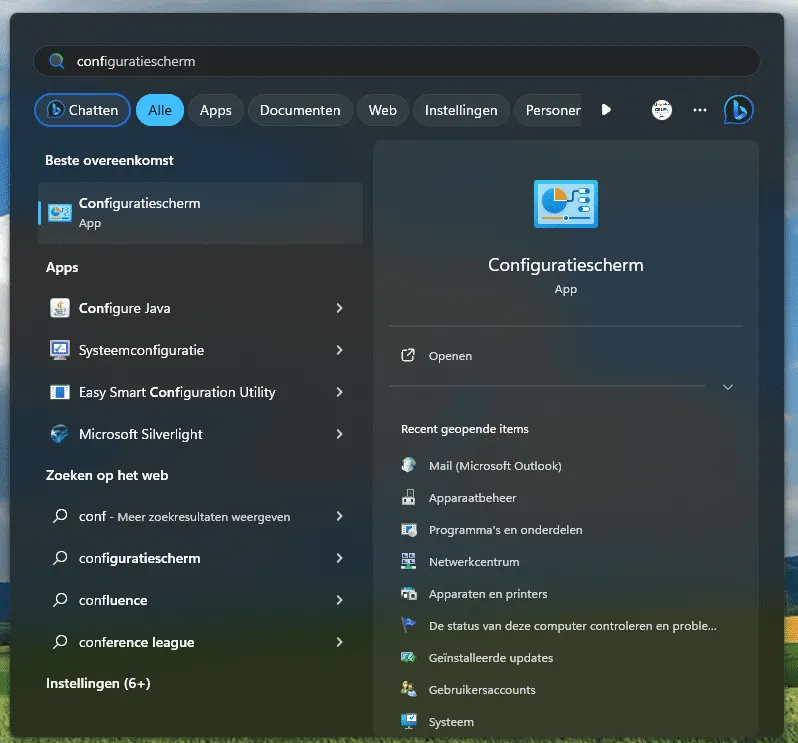Click the search input field
This screenshot has width=798, height=743.
tap(400, 61)
